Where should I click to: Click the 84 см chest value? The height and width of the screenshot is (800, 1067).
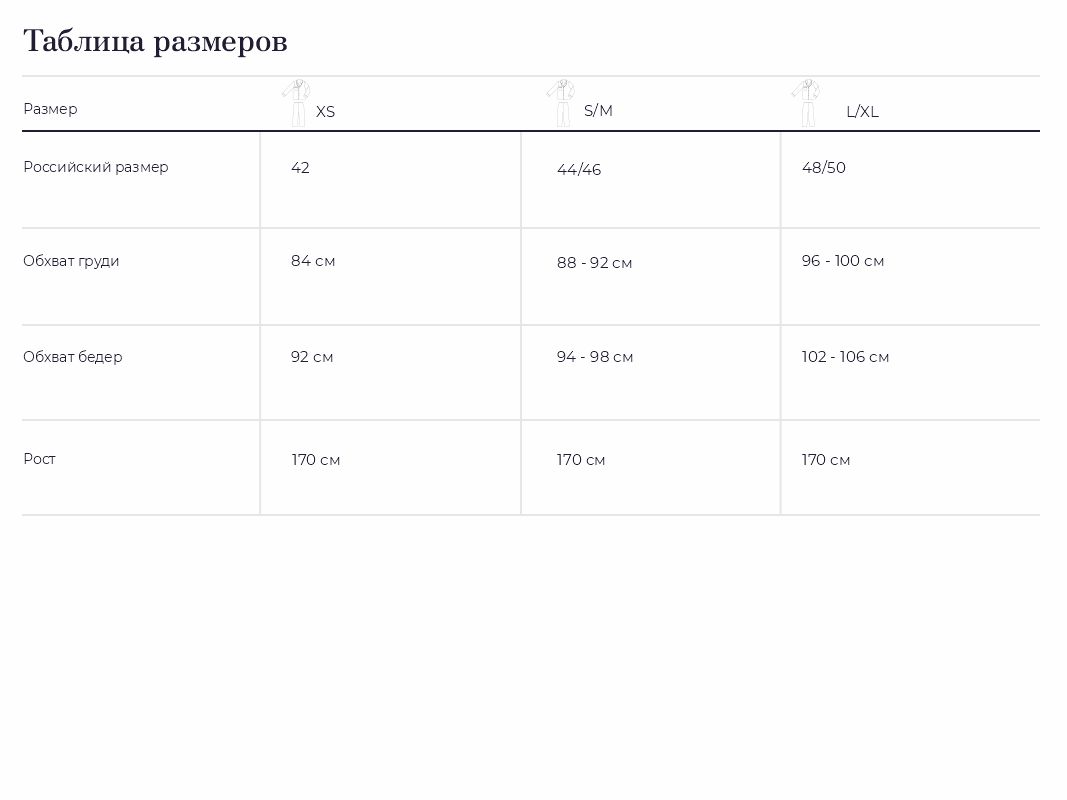tap(313, 261)
